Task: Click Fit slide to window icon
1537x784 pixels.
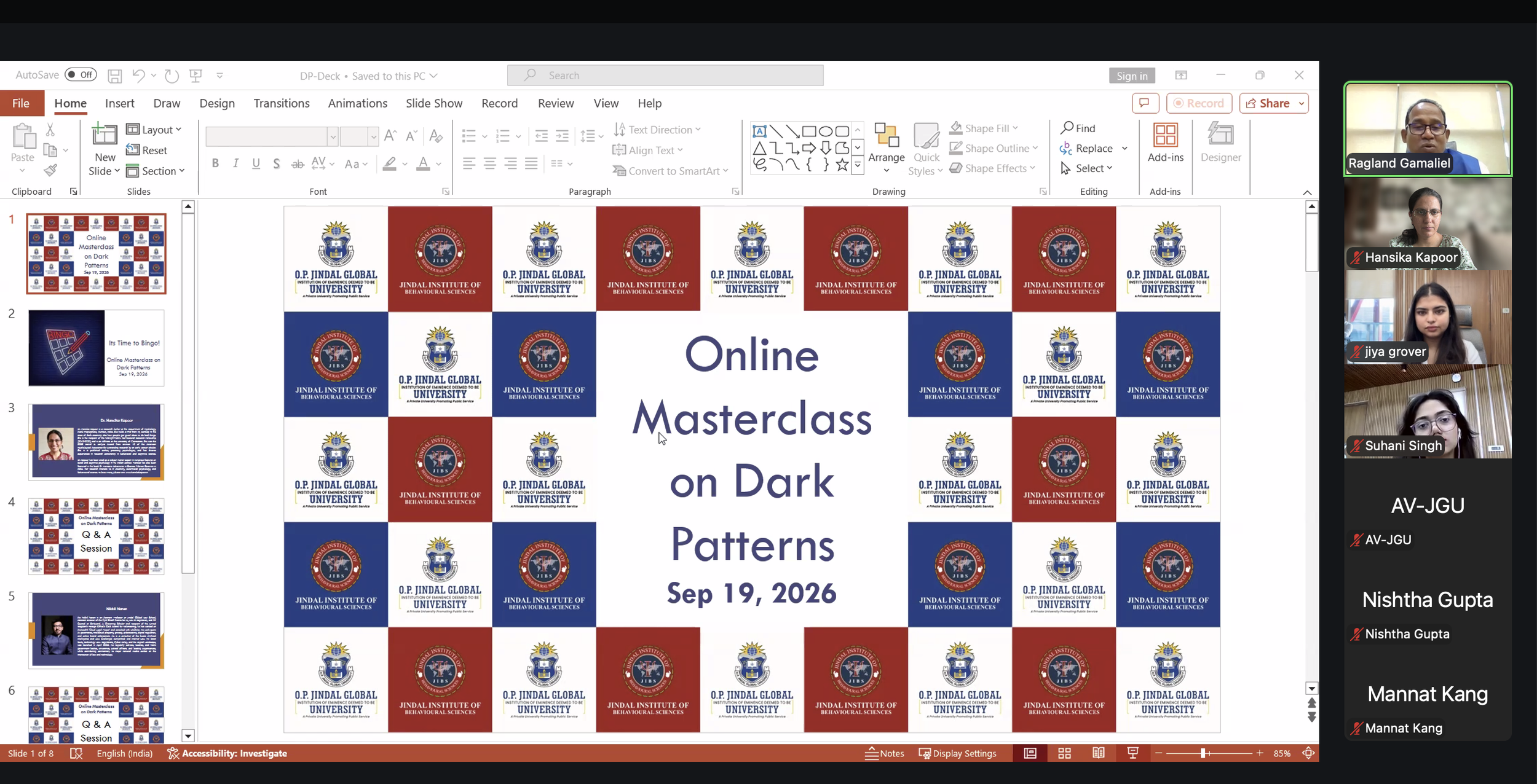Action: (1308, 753)
